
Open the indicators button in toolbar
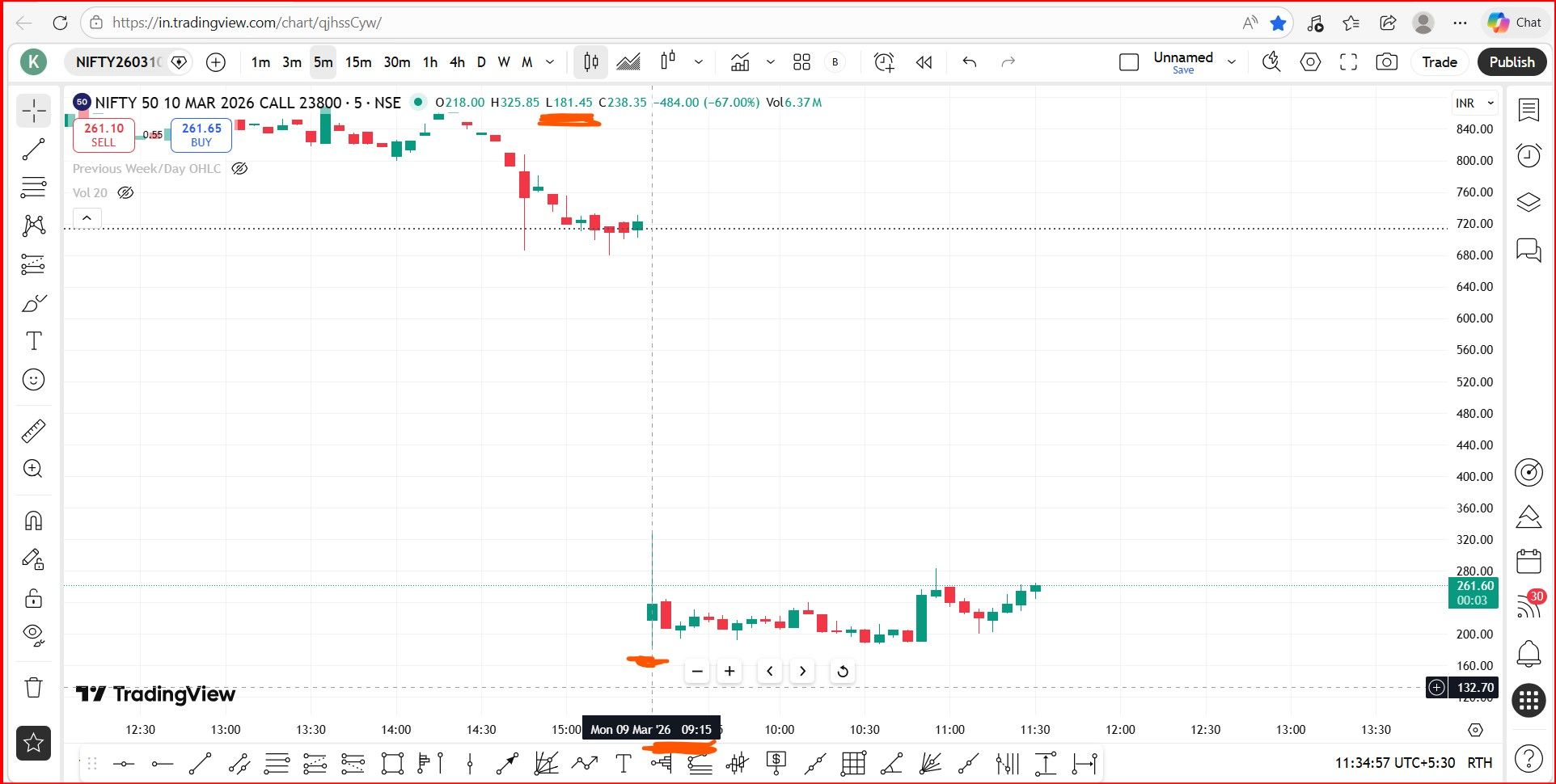740,62
